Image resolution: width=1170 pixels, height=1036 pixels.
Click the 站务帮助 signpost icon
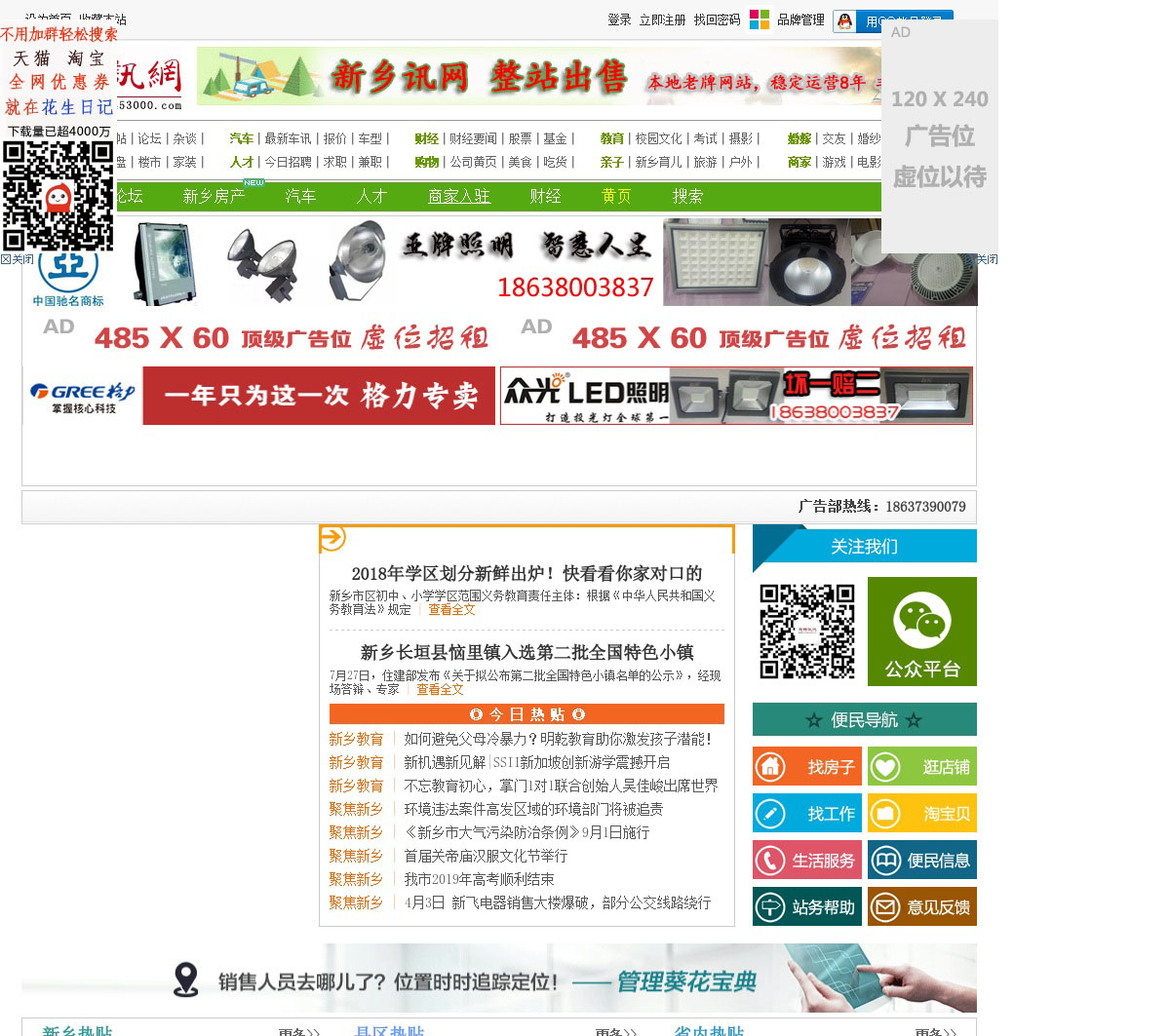[x=770, y=907]
